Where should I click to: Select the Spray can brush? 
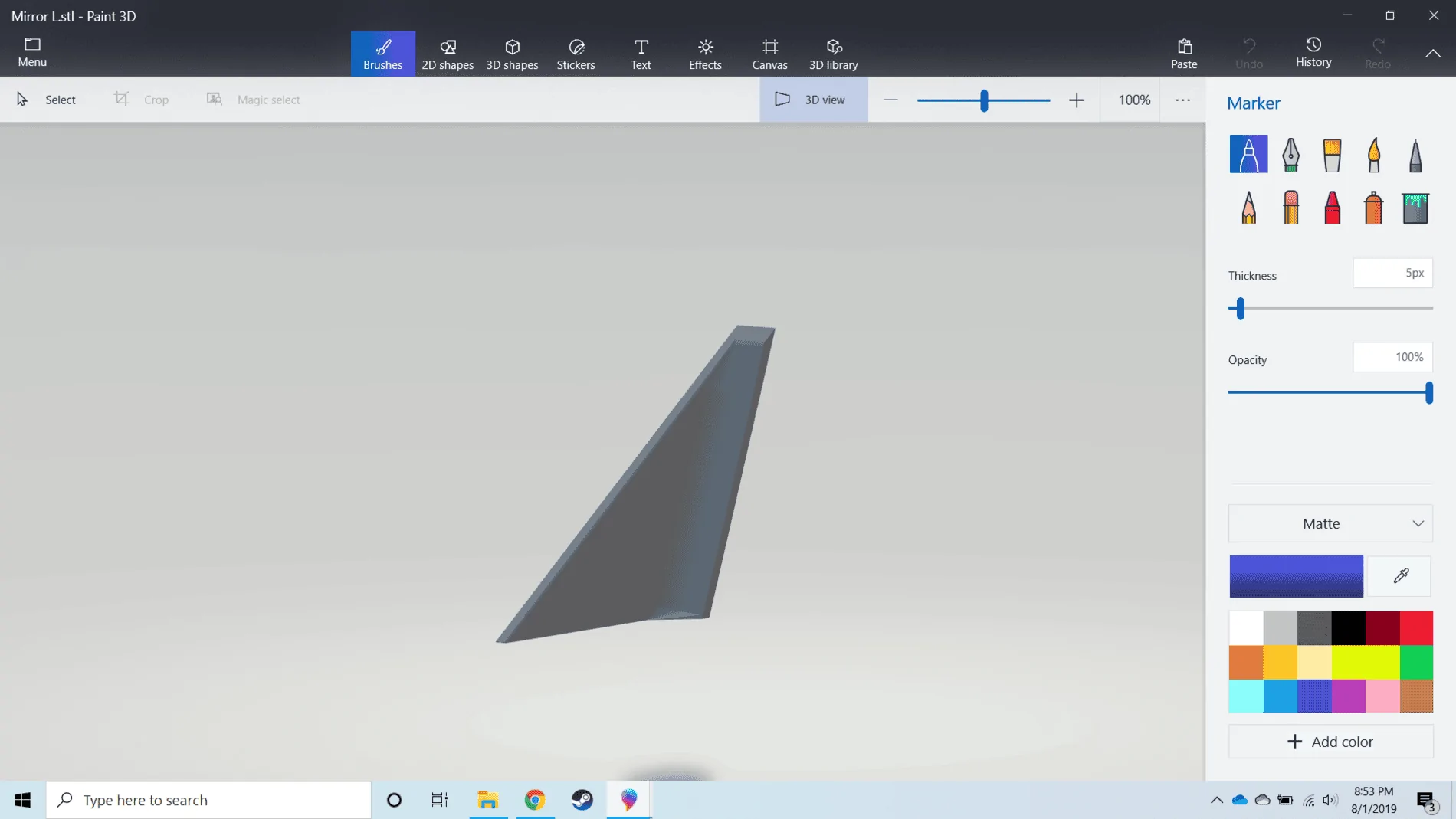1373,208
